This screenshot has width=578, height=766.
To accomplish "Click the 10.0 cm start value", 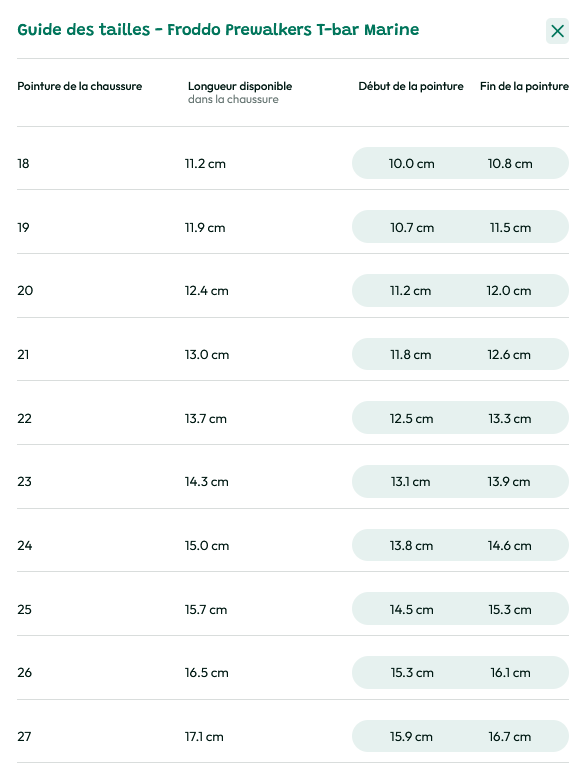I will tap(411, 164).
